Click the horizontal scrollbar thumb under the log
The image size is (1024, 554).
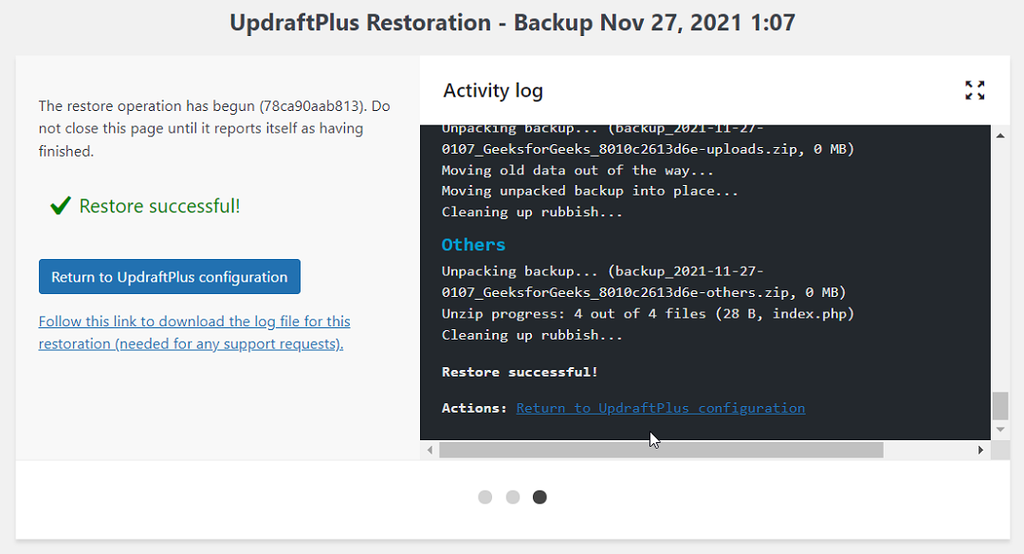coord(660,450)
